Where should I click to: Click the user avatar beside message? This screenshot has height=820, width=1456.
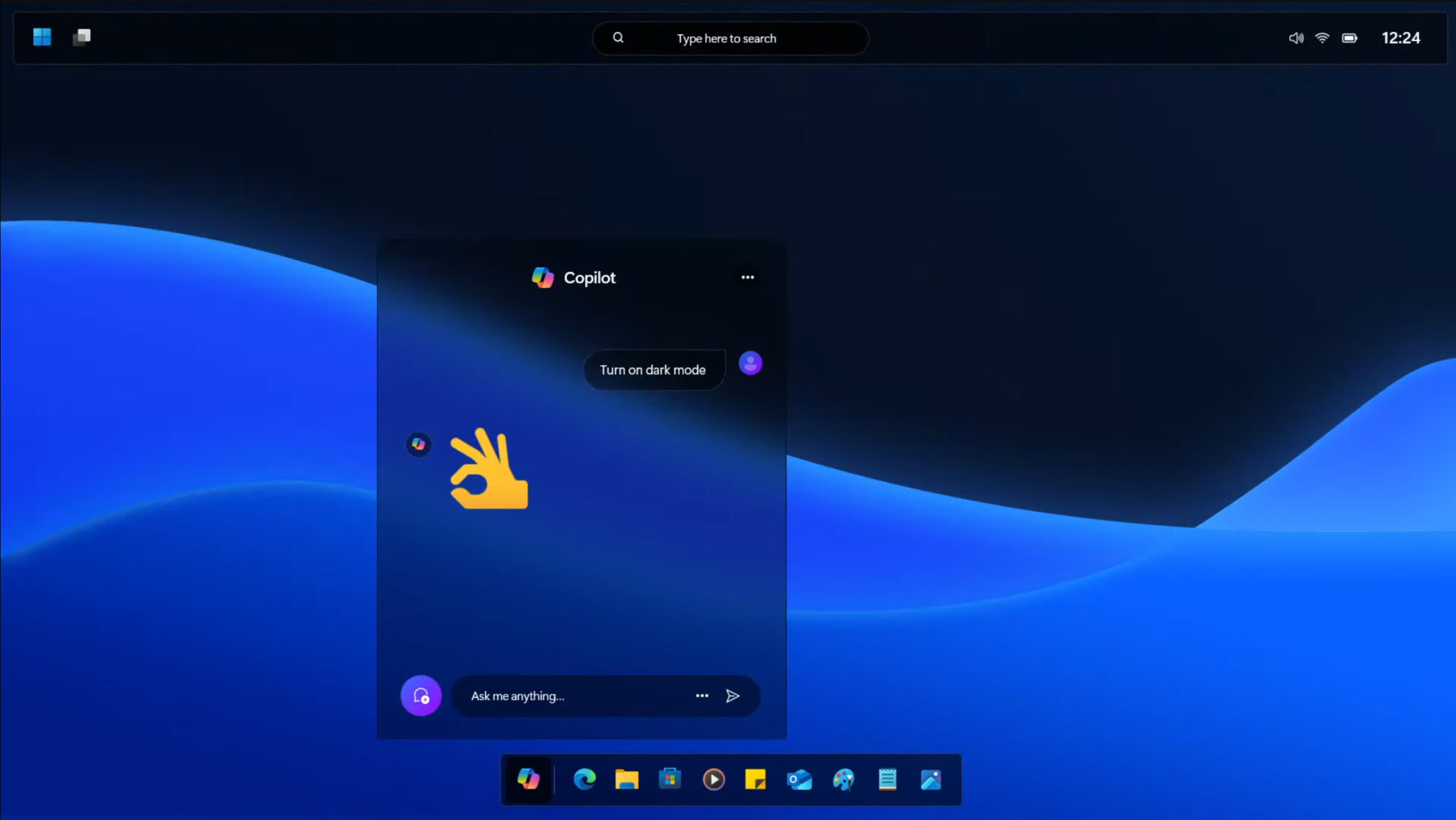(750, 363)
